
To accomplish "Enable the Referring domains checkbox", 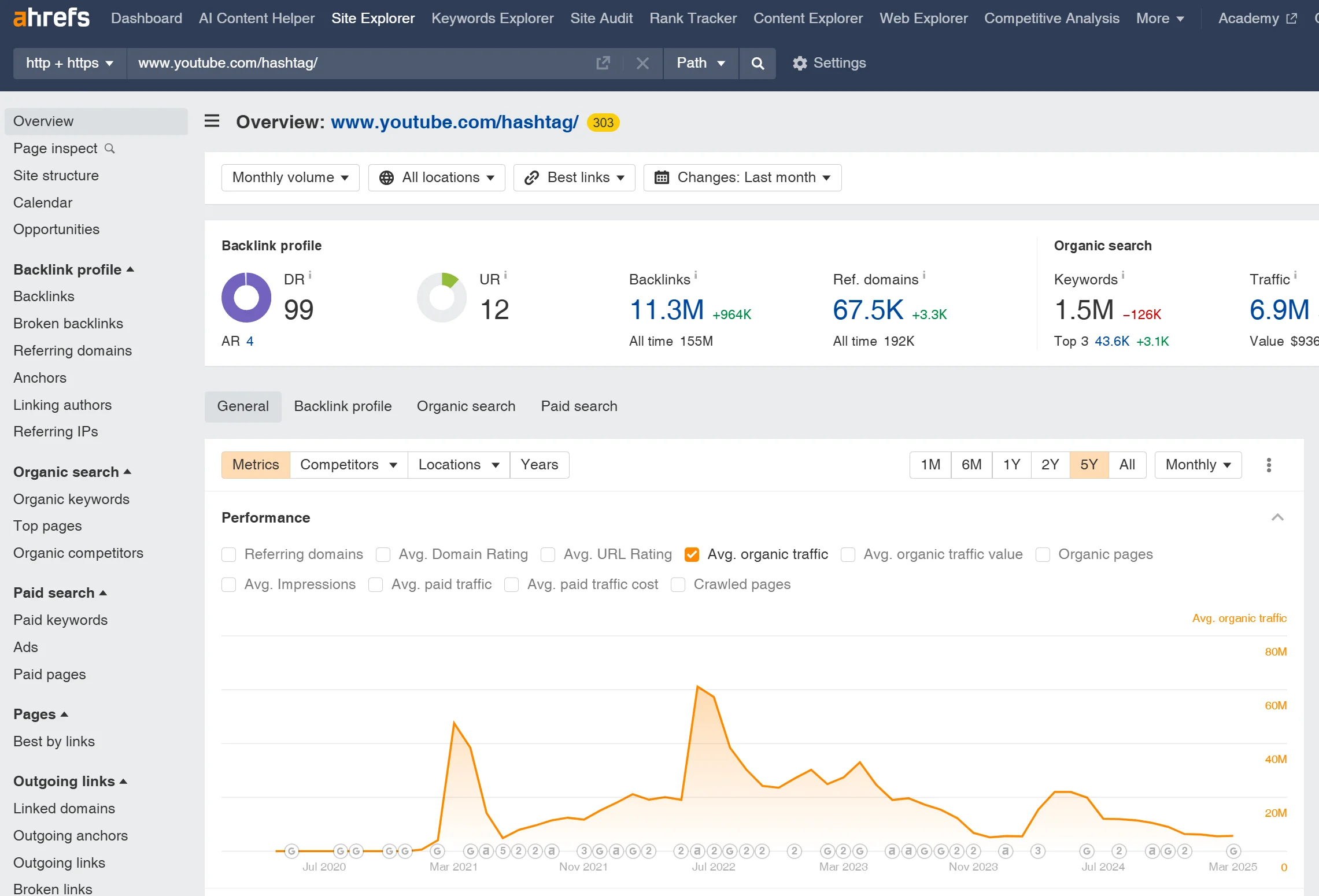I will (x=229, y=554).
